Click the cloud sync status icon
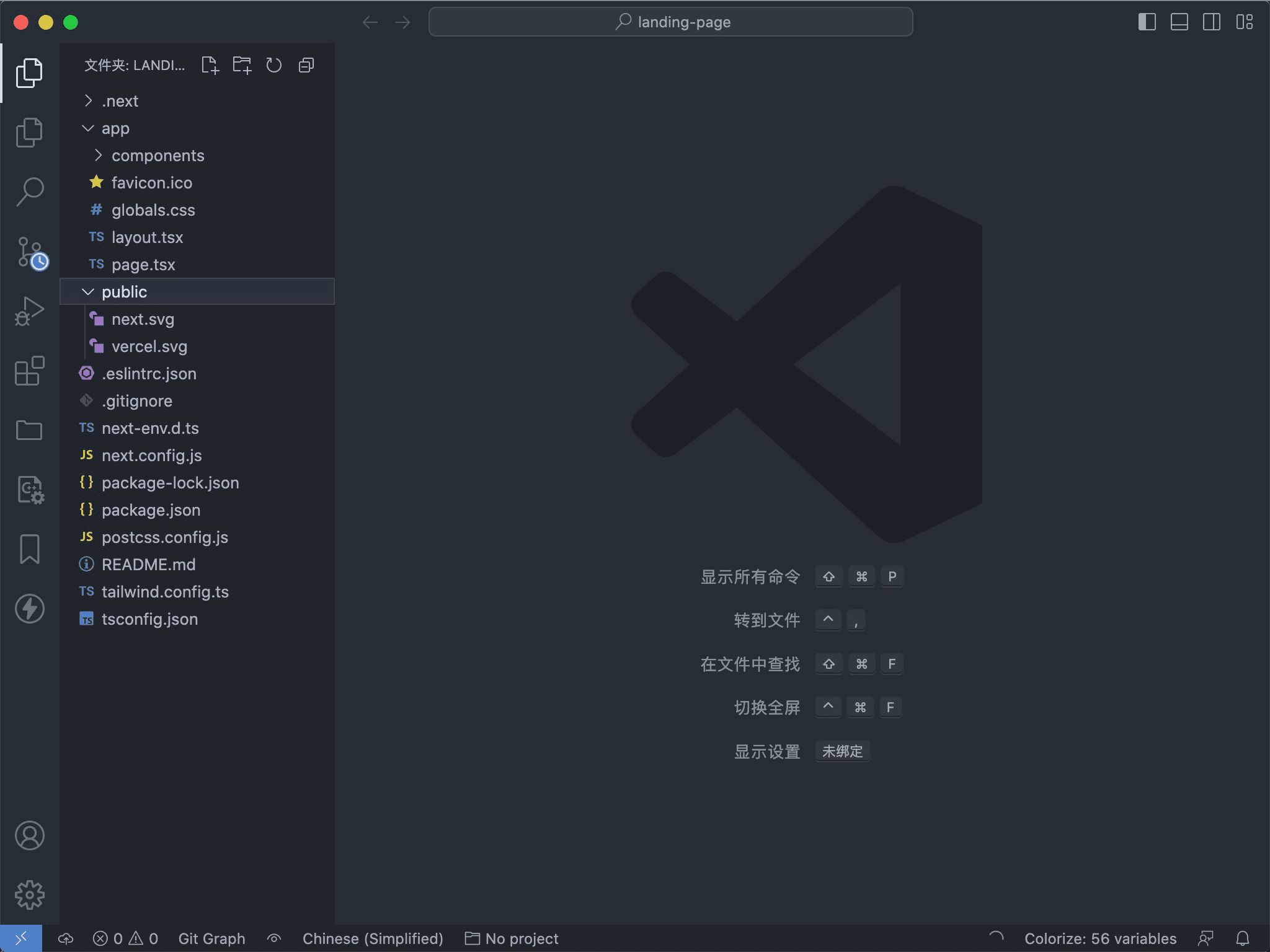The image size is (1270, 952). pyautogui.click(x=66, y=938)
